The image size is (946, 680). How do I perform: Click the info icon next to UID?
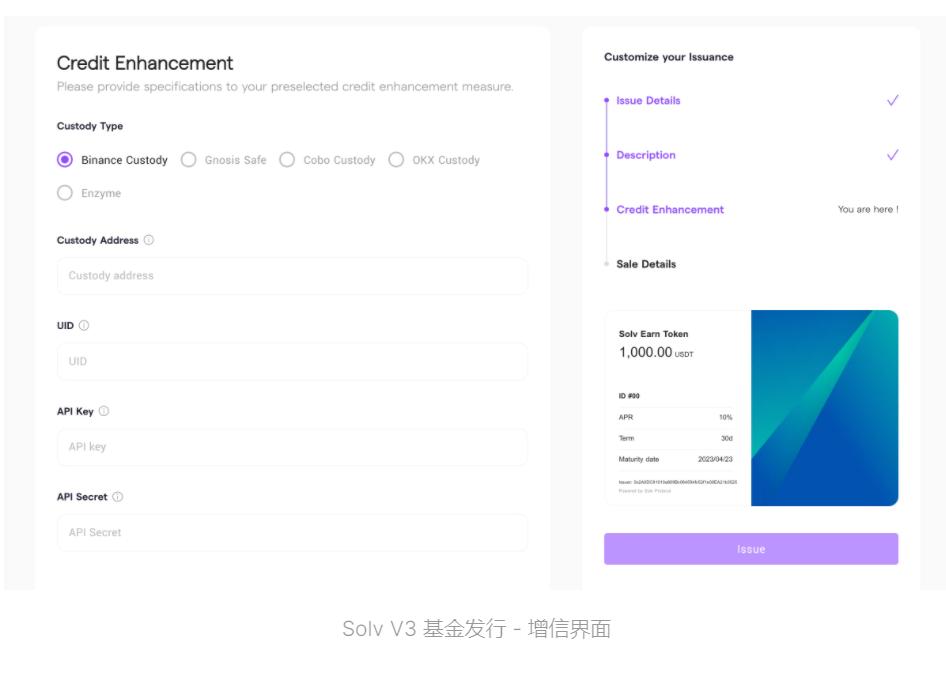tap(84, 326)
